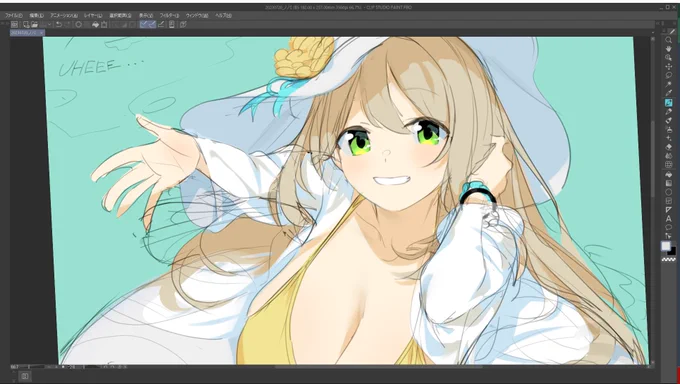Select the Text tool
680x384 pixels.
click(668, 219)
